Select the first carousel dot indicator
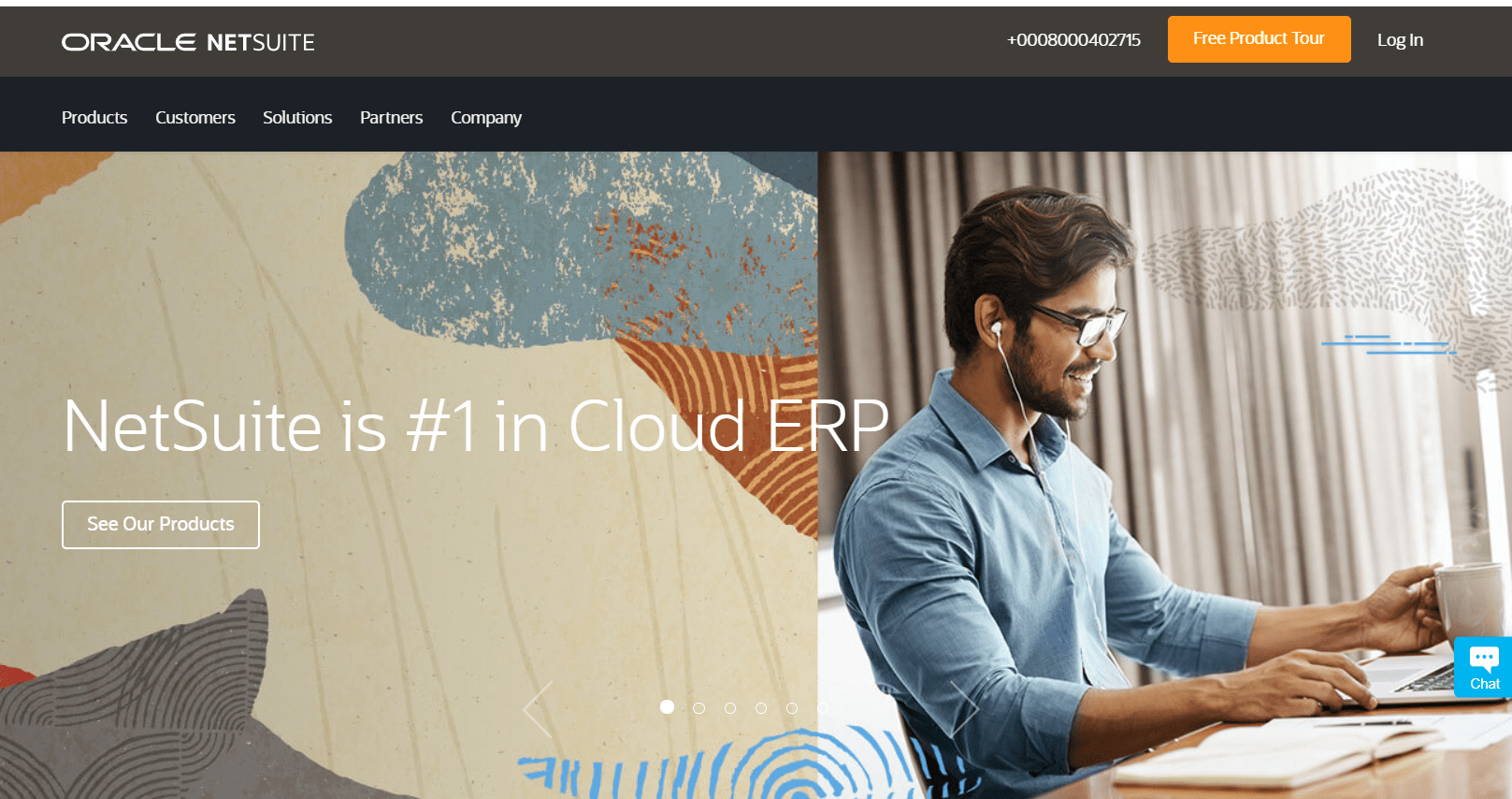 [667, 707]
